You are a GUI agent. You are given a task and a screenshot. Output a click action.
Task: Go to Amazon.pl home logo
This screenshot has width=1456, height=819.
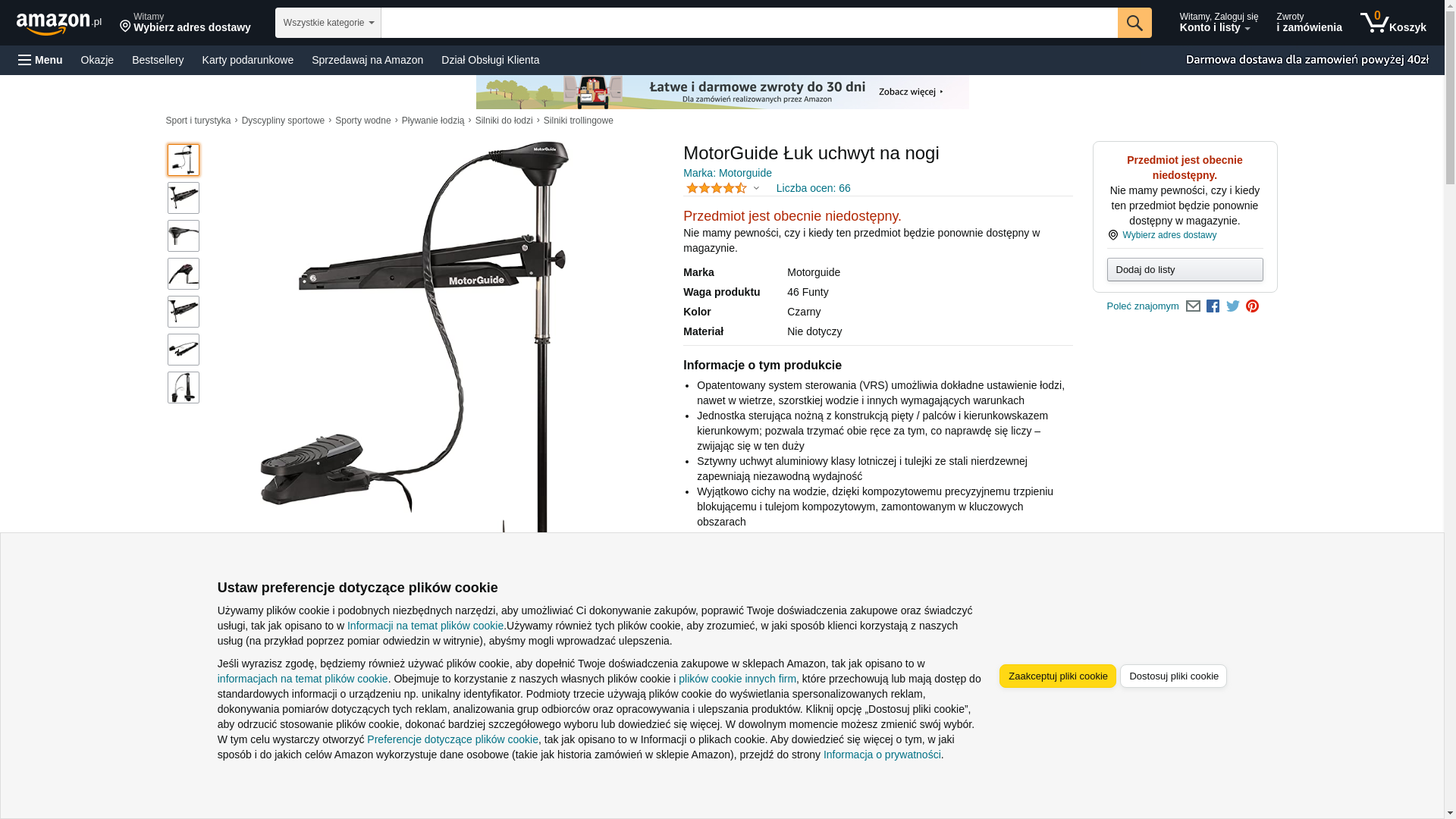(58, 24)
